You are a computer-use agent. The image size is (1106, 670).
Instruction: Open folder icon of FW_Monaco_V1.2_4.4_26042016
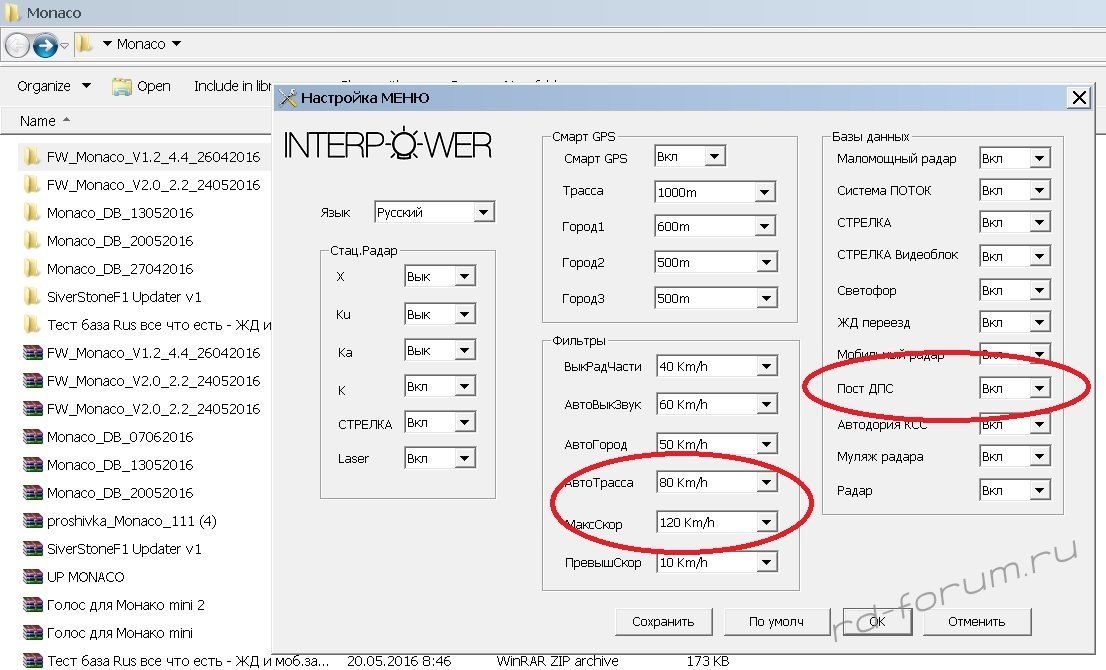pyautogui.click(x=31, y=157)
